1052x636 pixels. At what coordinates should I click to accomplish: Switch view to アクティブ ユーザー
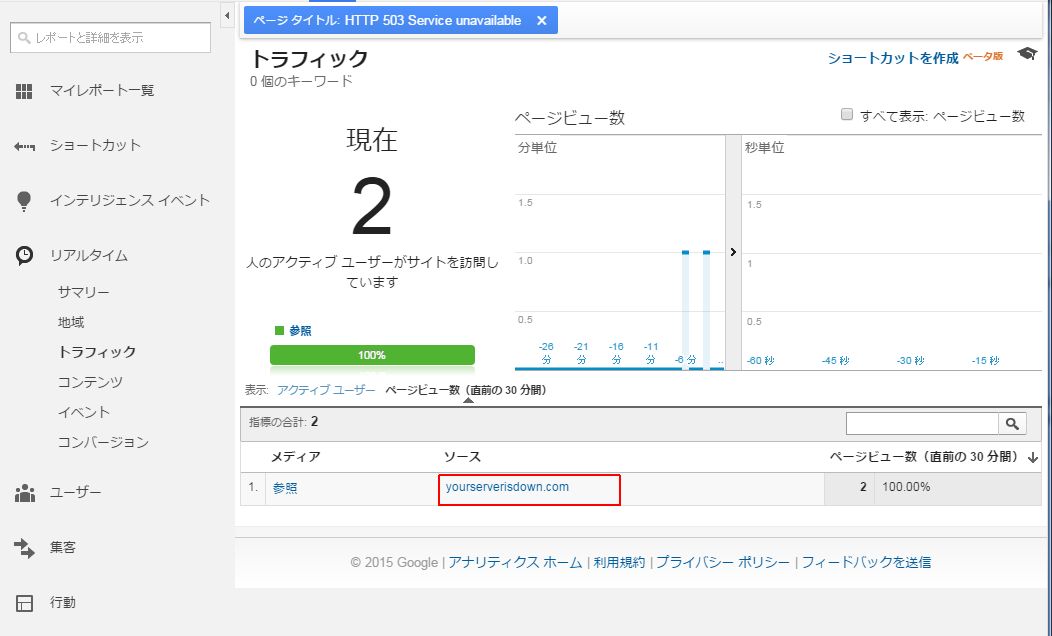326,390
